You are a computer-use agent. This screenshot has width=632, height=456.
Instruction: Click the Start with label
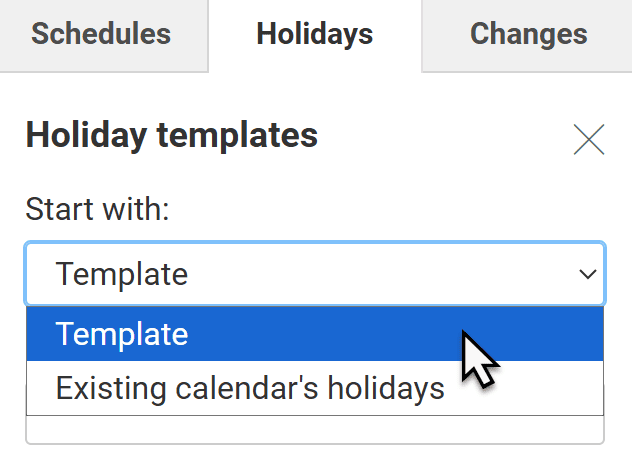(x=98, y=209)
